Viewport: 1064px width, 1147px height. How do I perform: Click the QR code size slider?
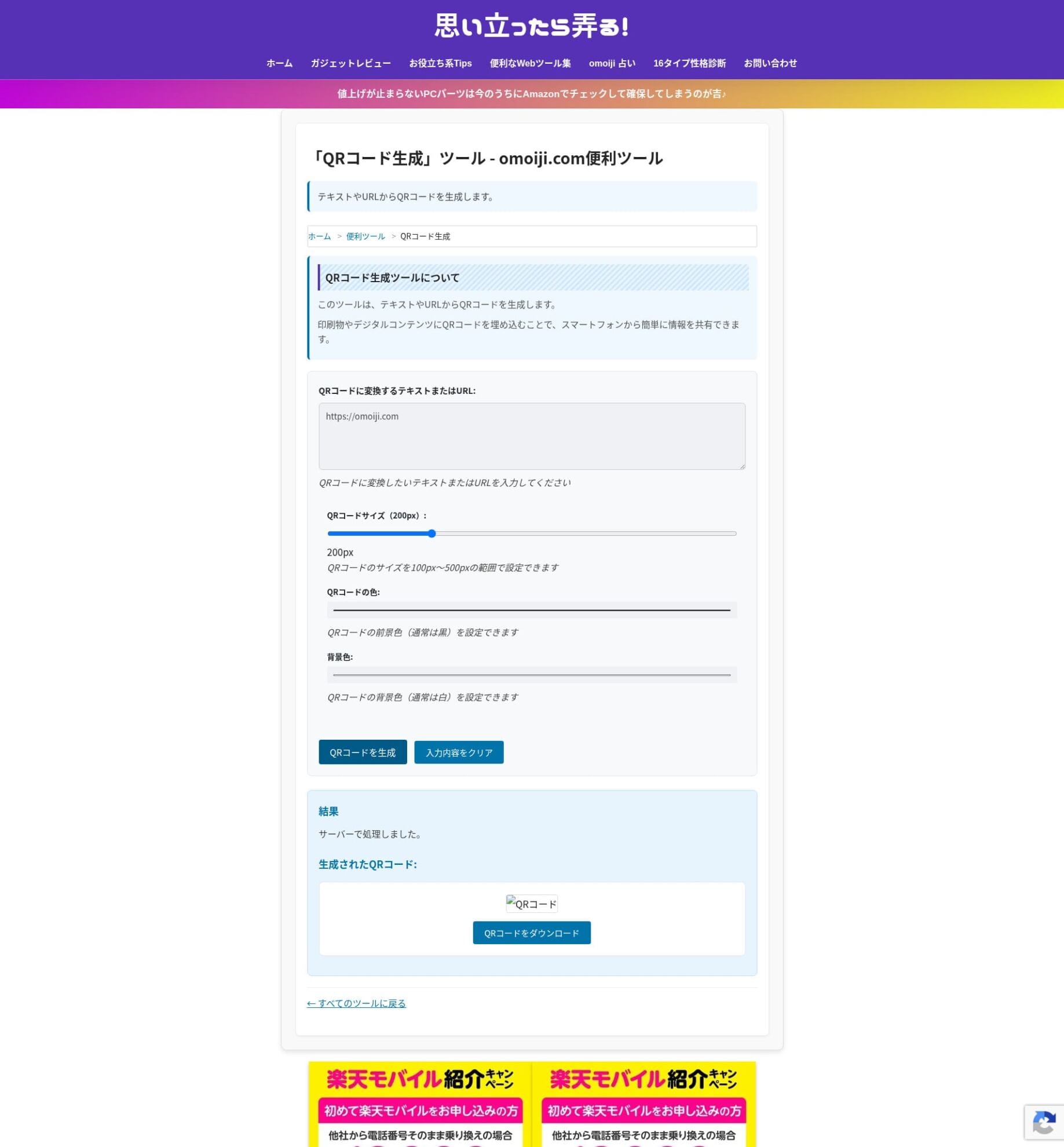coord(532,534)
